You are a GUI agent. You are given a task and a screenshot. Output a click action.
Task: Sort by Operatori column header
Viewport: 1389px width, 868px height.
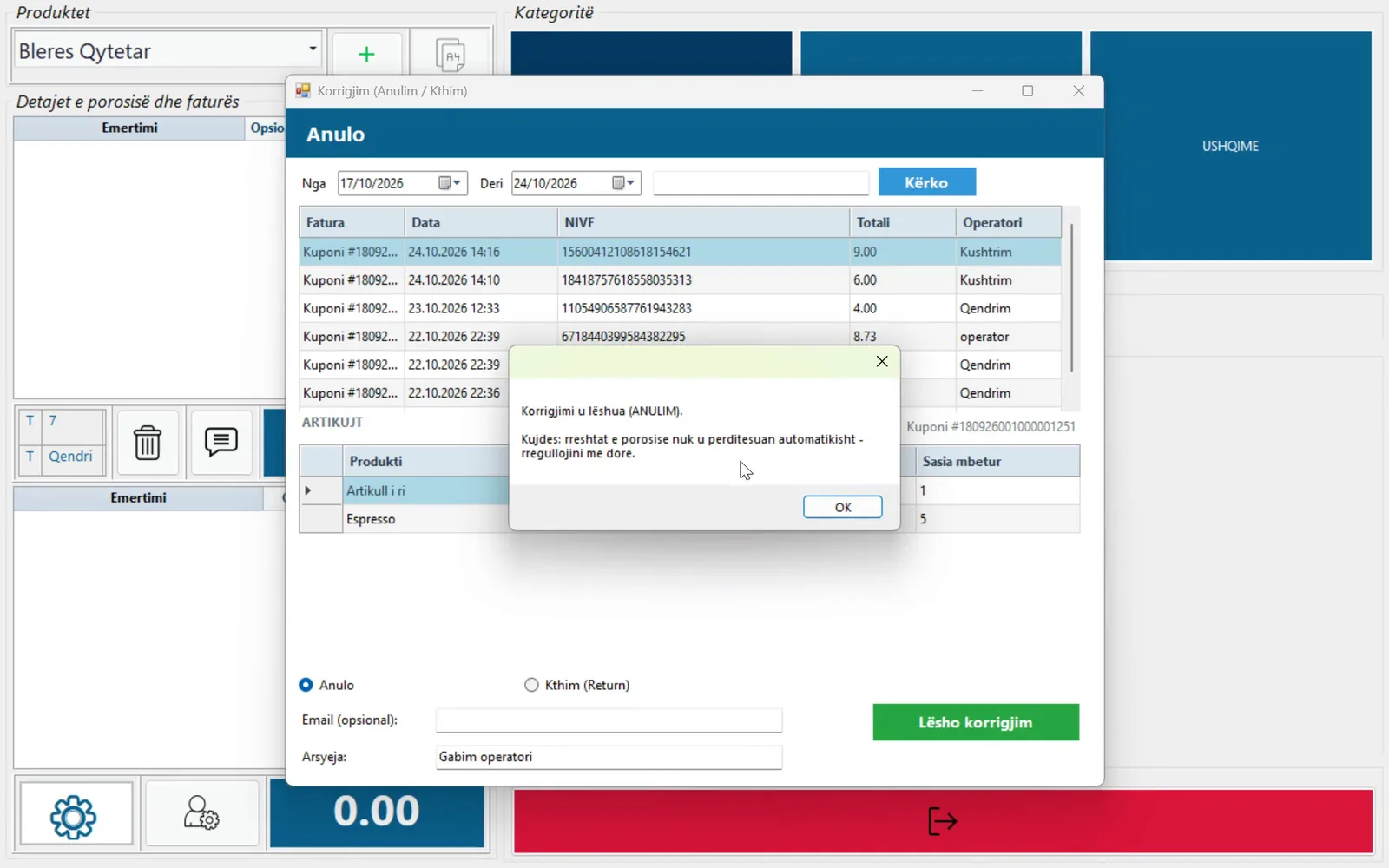click(1008, 222)
